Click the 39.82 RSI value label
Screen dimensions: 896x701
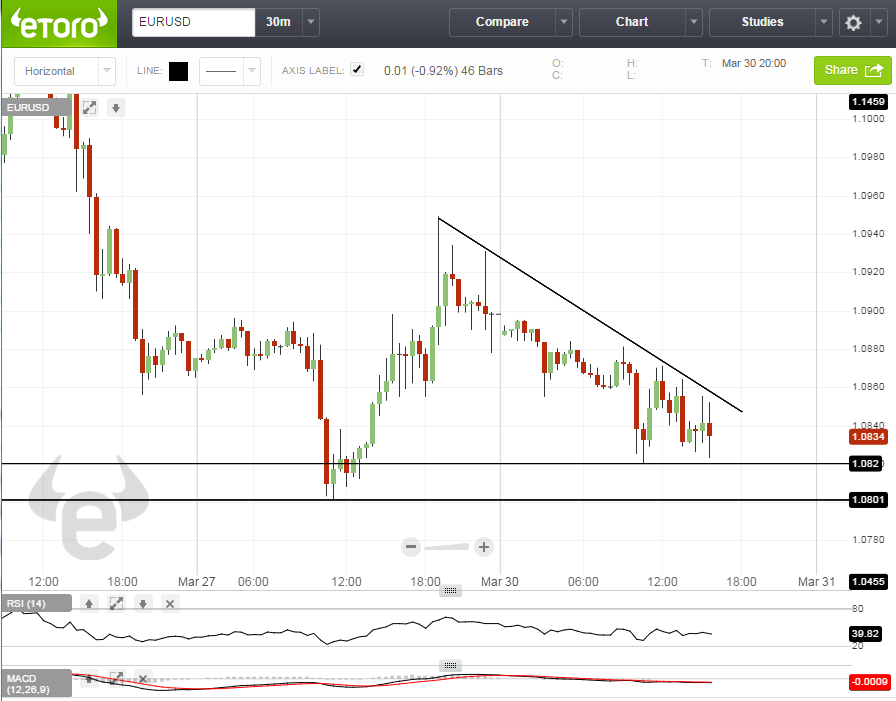[865, 633]
